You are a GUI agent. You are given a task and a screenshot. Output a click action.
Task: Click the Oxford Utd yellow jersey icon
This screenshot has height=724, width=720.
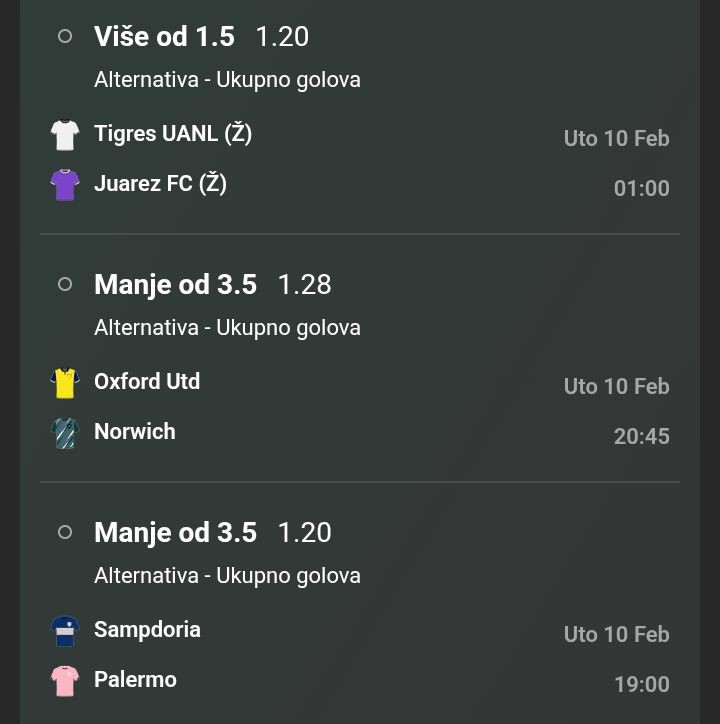tap(65, 383)
